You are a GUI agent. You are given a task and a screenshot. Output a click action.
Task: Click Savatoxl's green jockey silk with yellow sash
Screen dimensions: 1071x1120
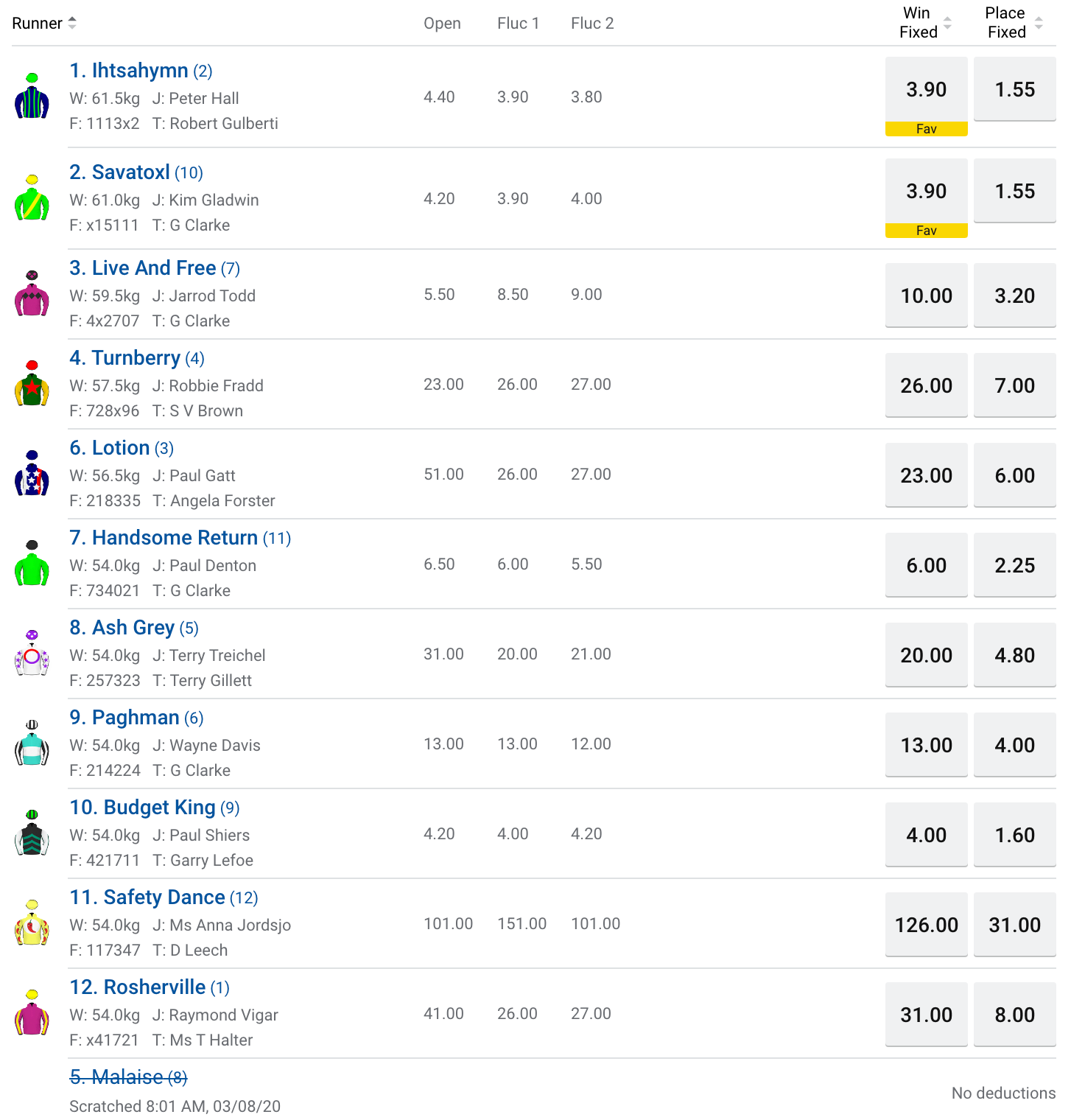tap(32, 197)
